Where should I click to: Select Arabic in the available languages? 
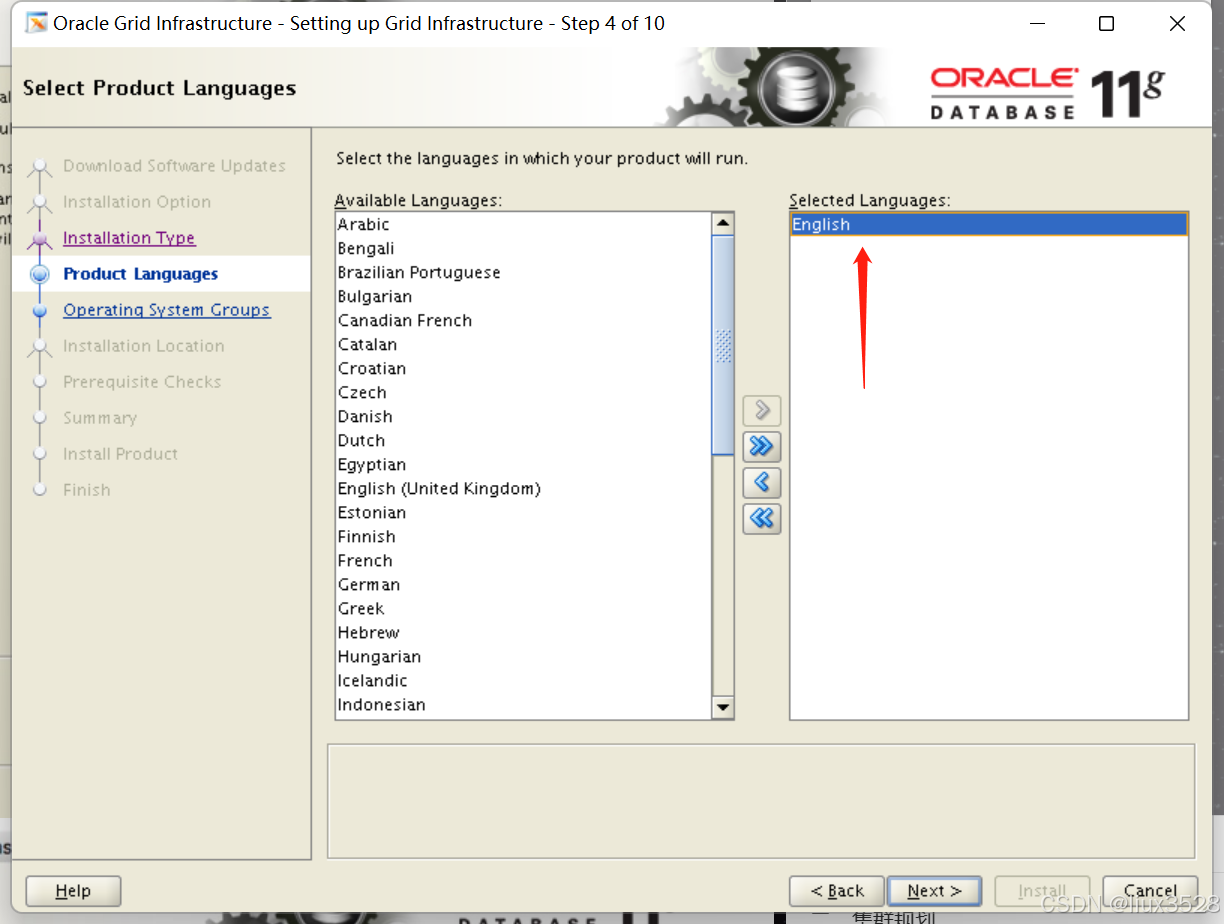[x=523, y=225]
